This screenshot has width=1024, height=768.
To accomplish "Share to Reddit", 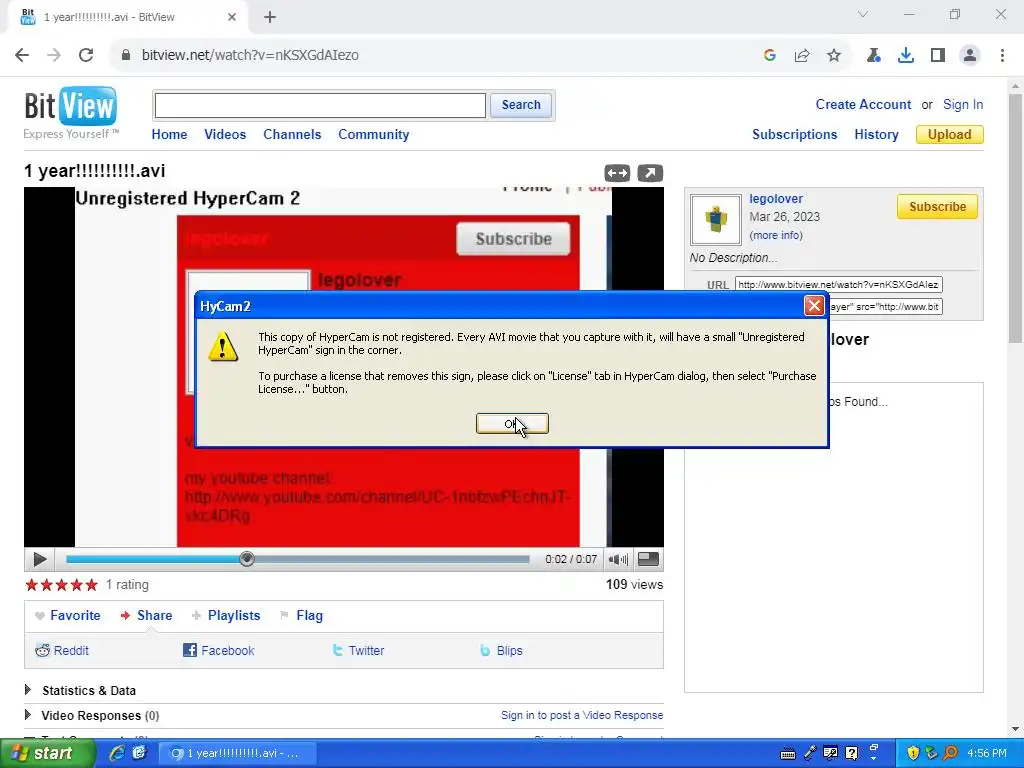I will click(x=62, y=650).
